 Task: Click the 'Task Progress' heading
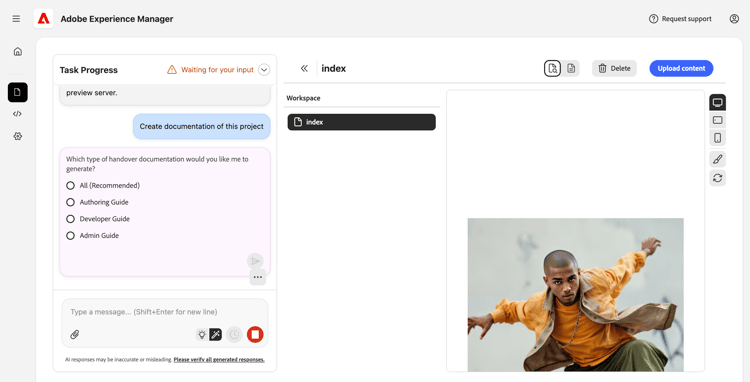(x=88, y=70)
